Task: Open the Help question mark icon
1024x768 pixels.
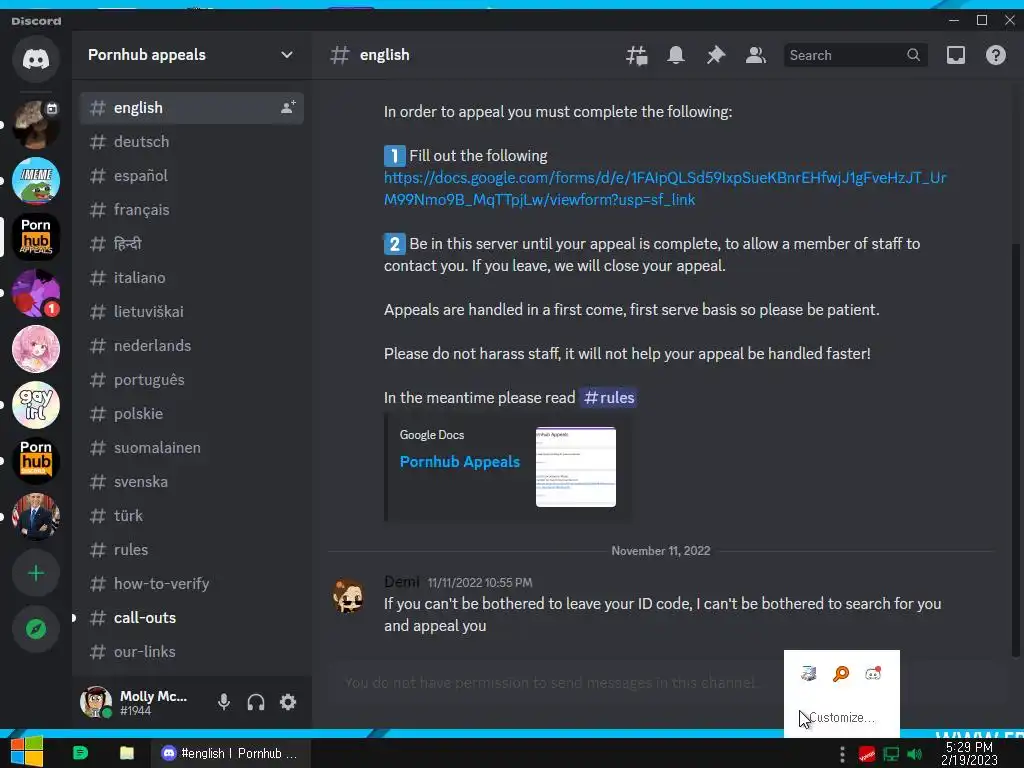Action: pos(995,56)
